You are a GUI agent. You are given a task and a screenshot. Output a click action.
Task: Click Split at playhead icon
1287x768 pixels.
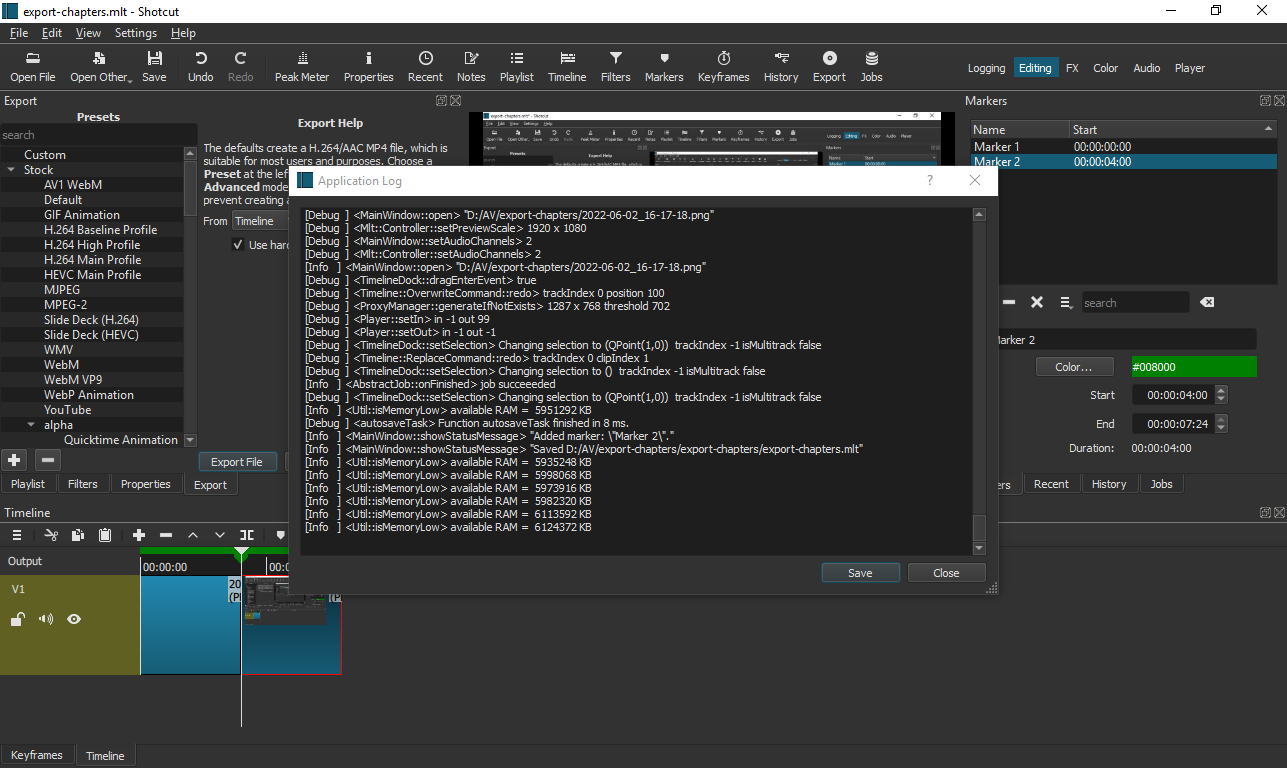point(247,536)
